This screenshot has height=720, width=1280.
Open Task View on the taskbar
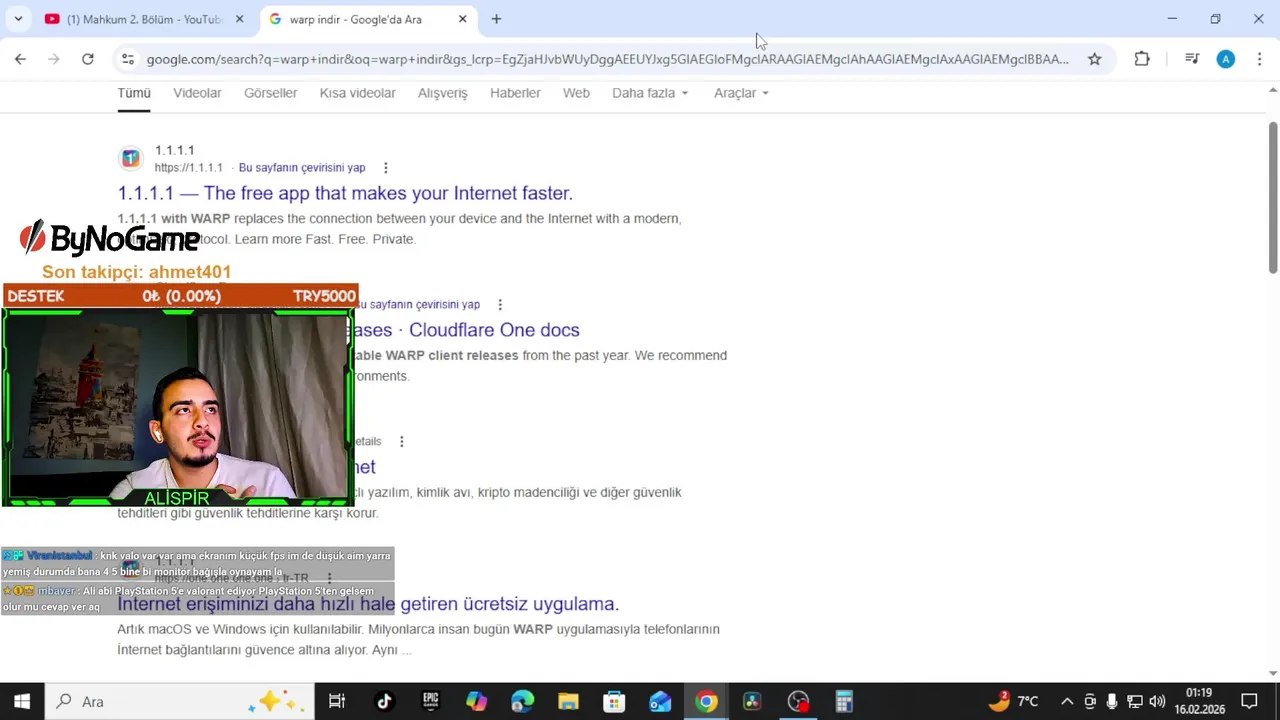[337, 701]
